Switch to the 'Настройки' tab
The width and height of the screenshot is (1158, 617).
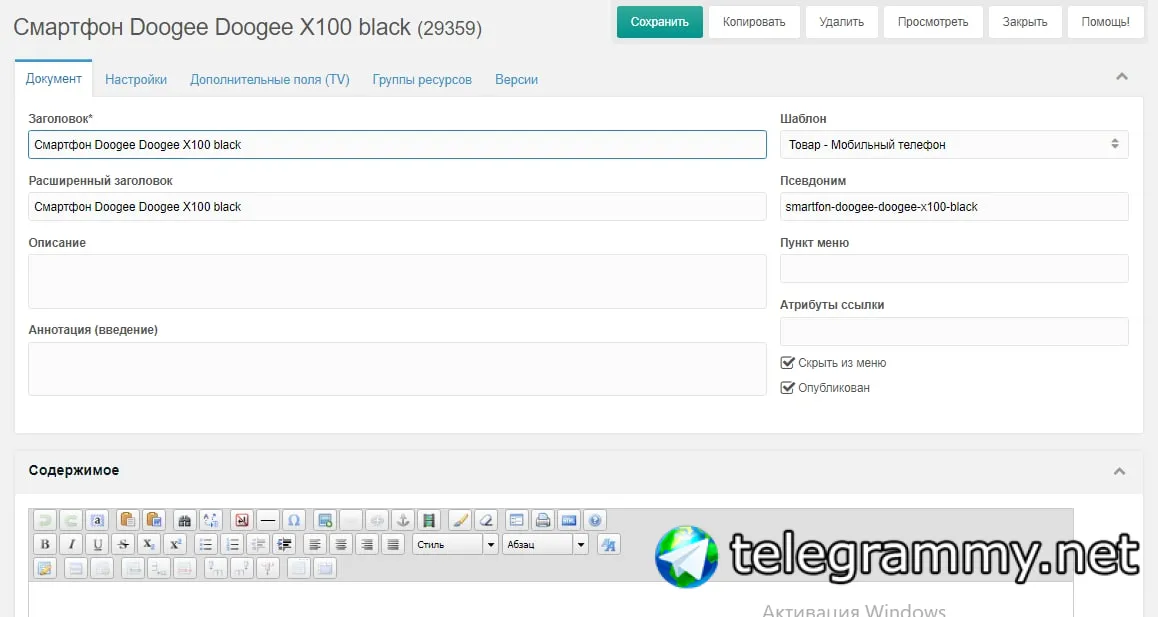click(x=136, y=79)
